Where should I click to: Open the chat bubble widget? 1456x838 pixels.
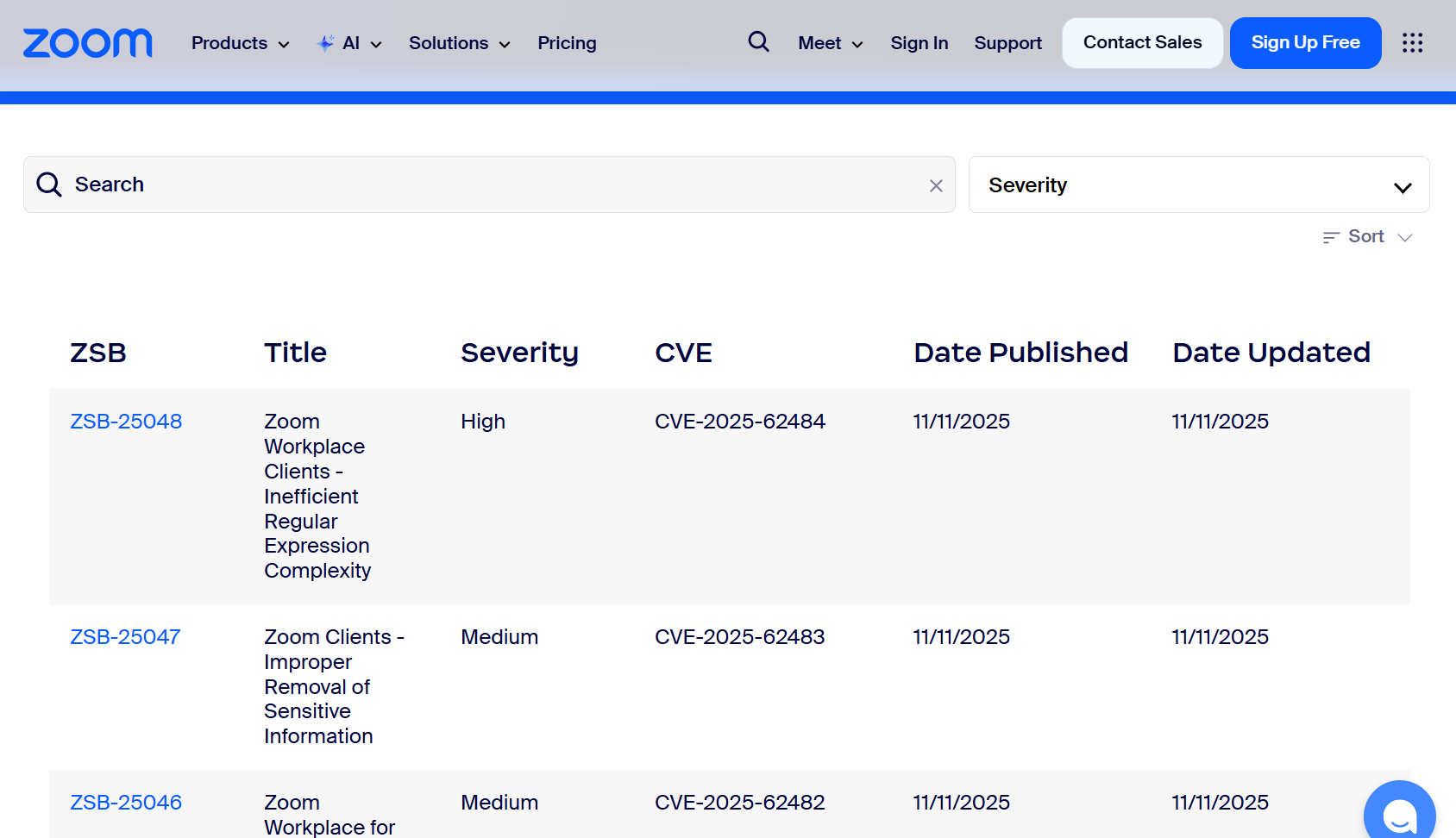click(x=1398, y=815)
